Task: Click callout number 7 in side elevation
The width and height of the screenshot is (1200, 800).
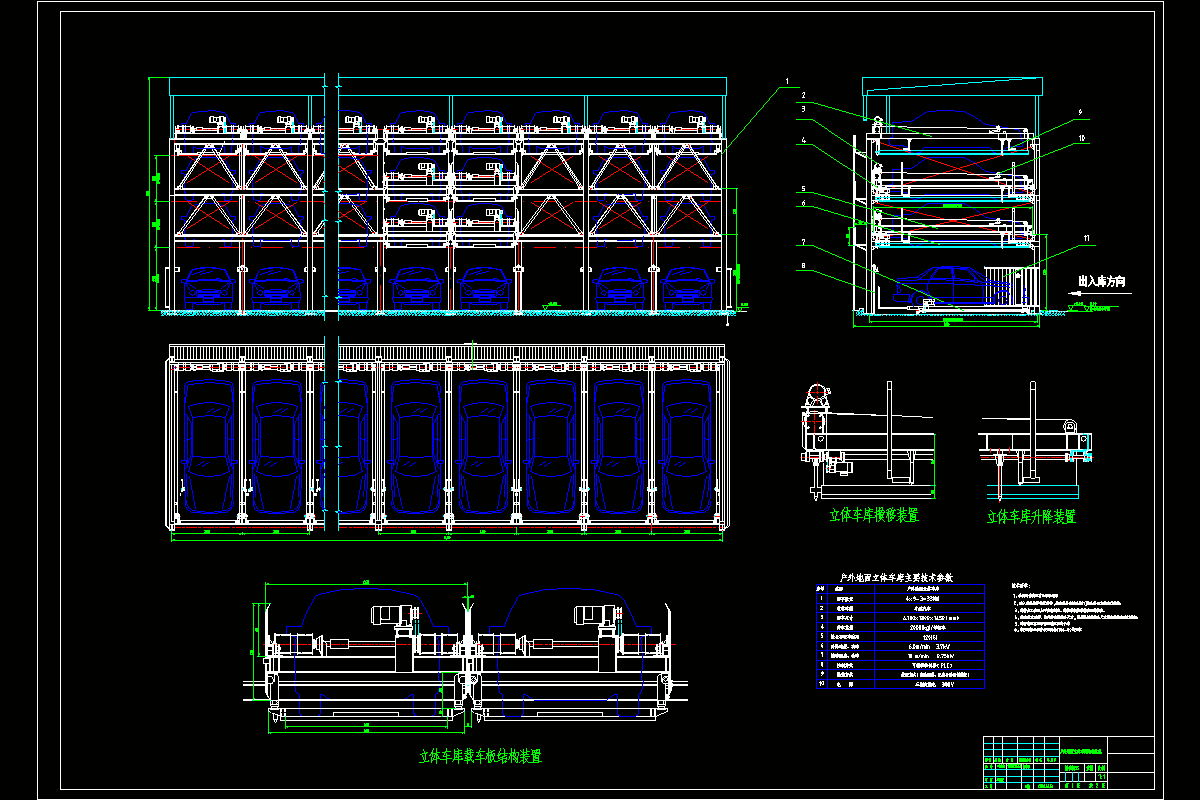Action: point(803,241)
